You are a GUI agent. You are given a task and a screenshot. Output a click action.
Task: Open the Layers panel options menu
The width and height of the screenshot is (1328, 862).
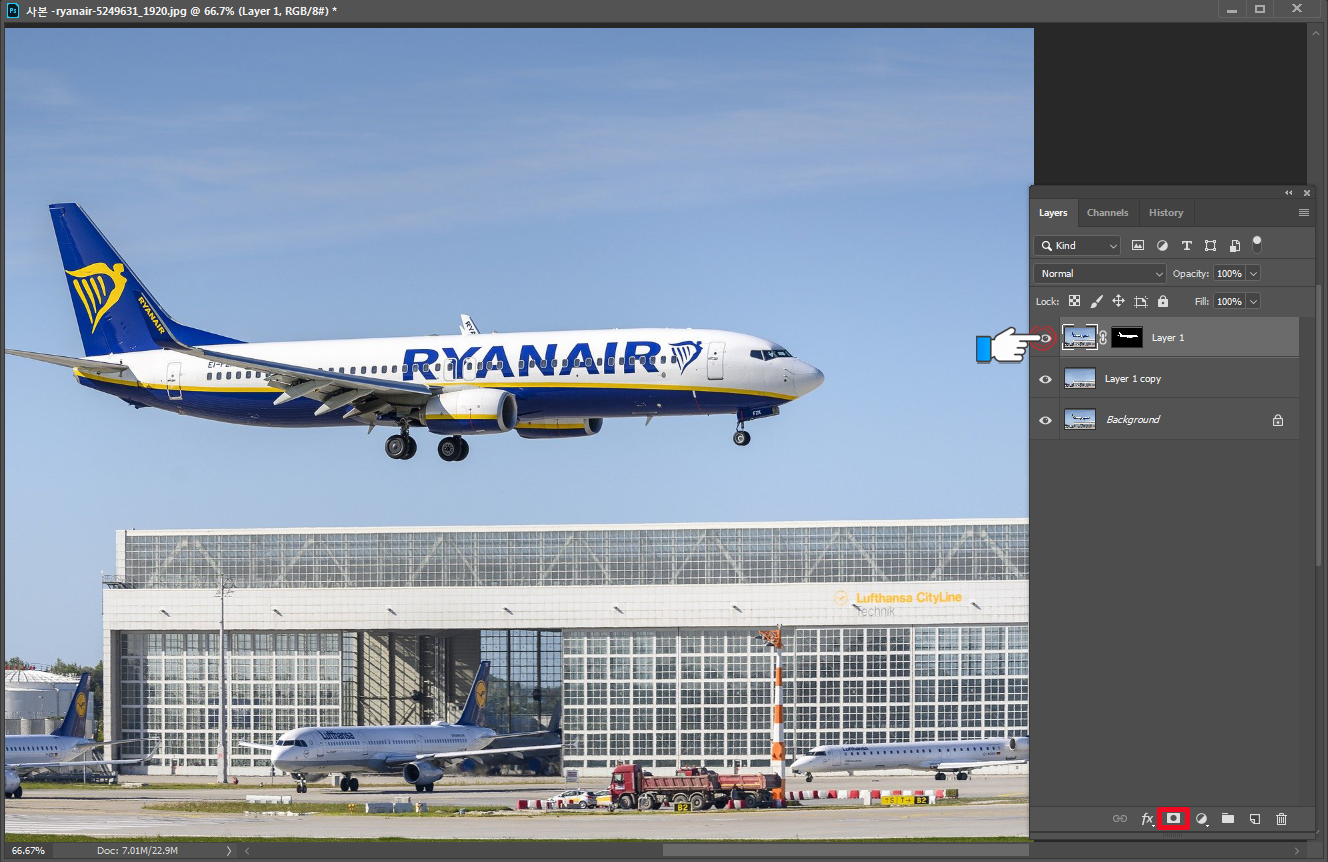click(x=1304, y=213)
